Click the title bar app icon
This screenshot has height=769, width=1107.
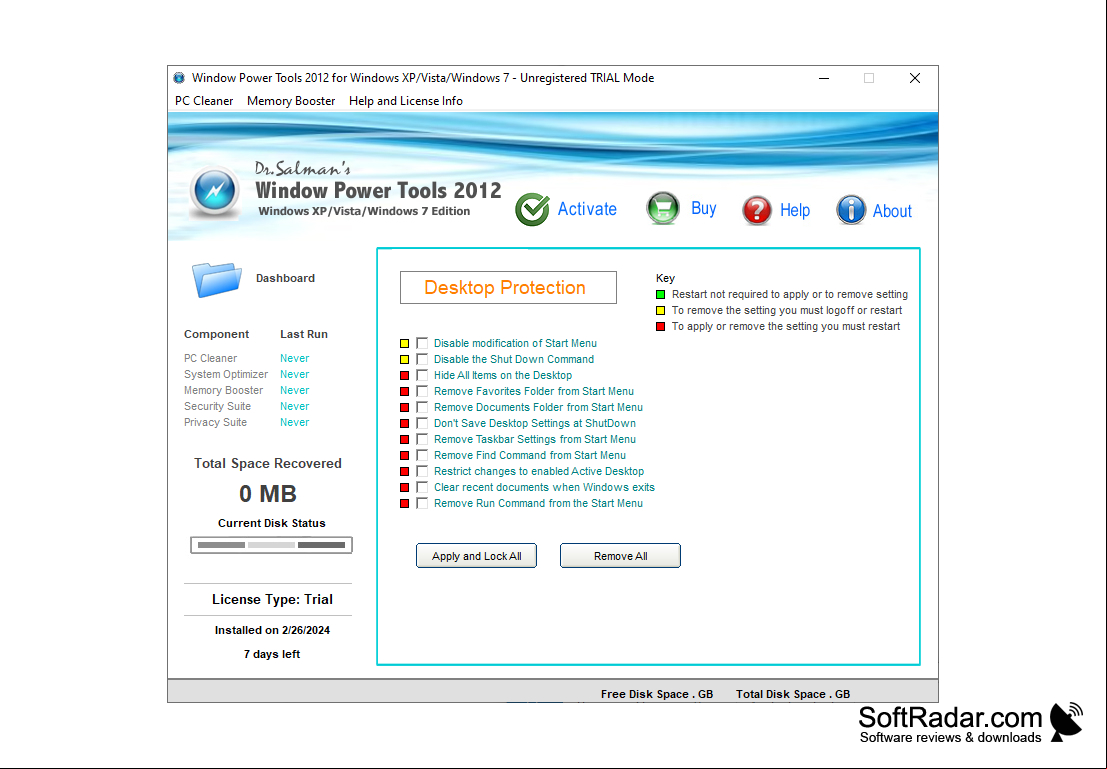(179, 78)
